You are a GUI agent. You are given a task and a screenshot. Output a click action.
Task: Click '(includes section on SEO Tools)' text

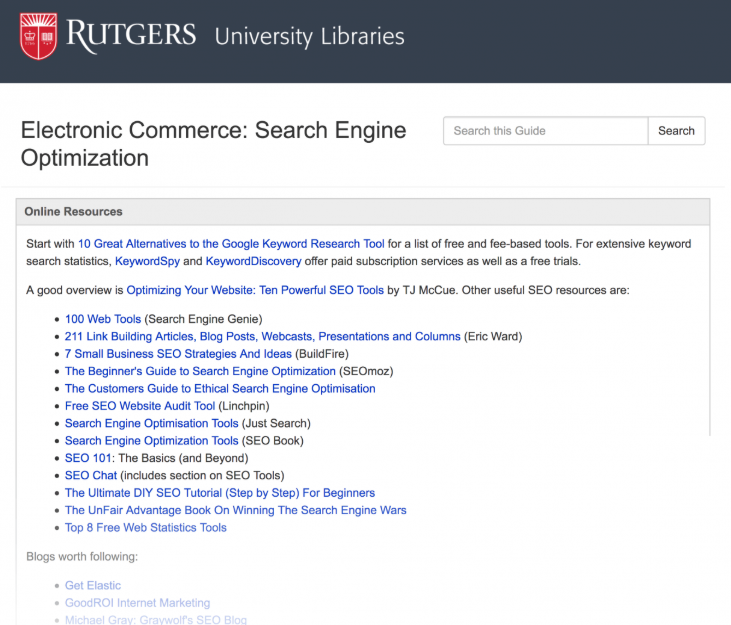(x=202, y=475)
